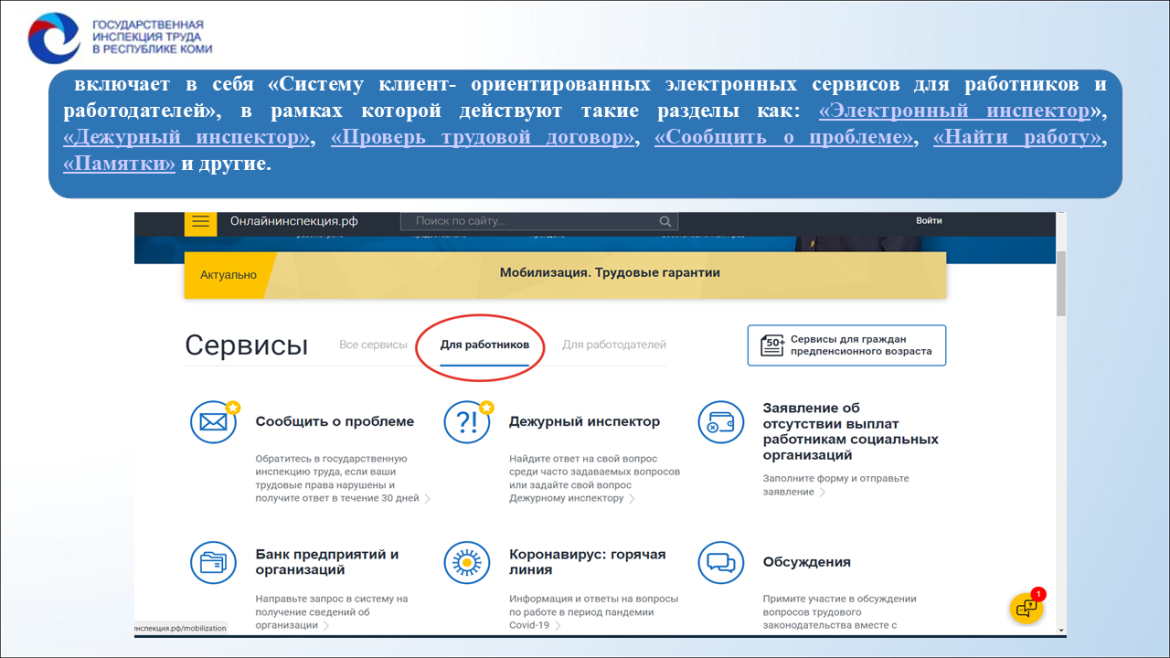This screenshot has width=1170, height=658.
Task: Select the Для работников tab
Action: coord(484,345)
